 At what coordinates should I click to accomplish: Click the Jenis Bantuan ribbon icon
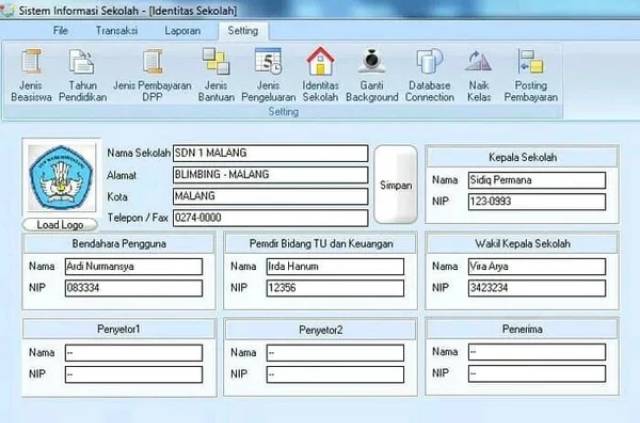[x=215, y=63]
